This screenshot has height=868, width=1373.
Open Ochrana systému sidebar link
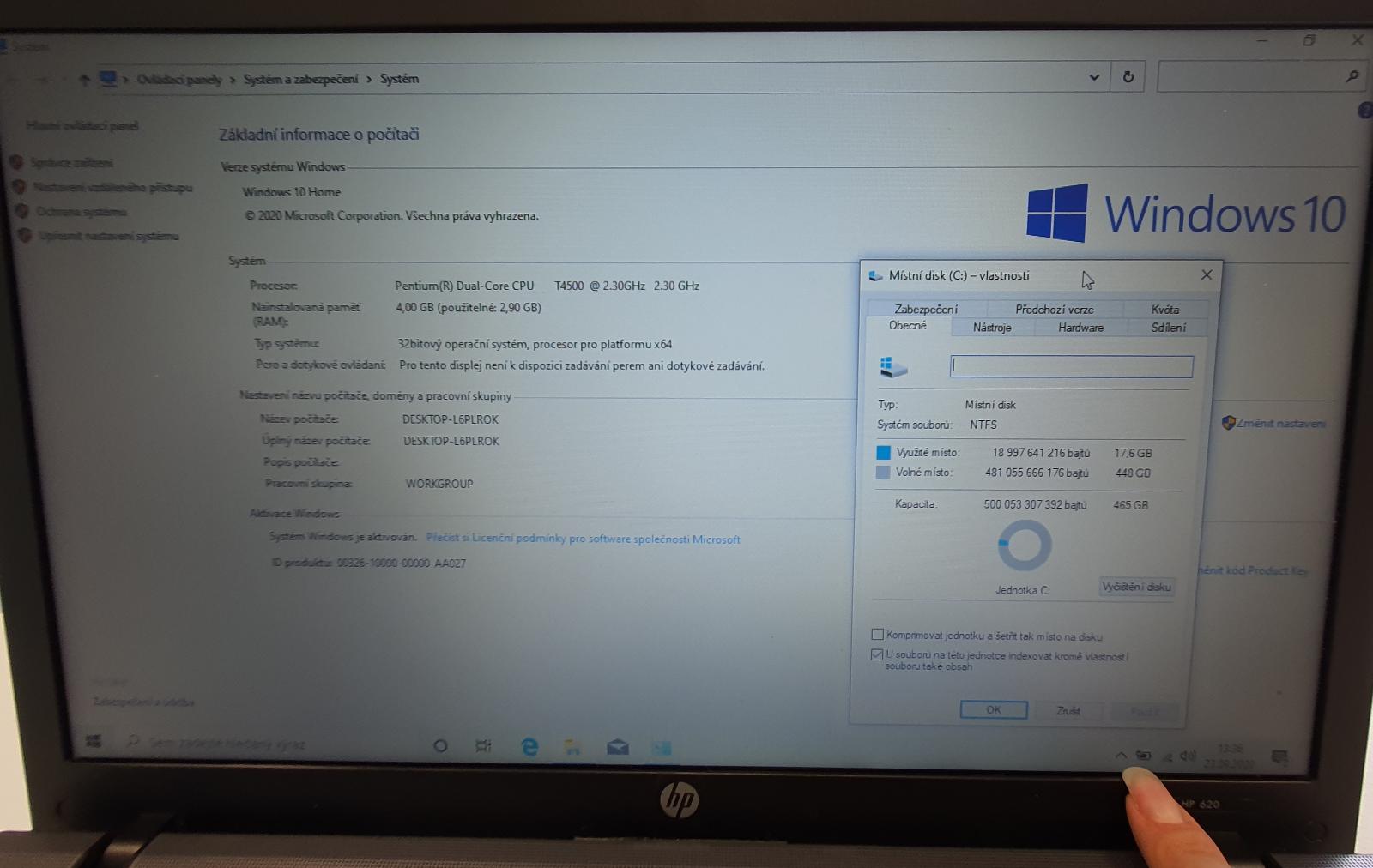pyautogui.click(x=81, y=211)
